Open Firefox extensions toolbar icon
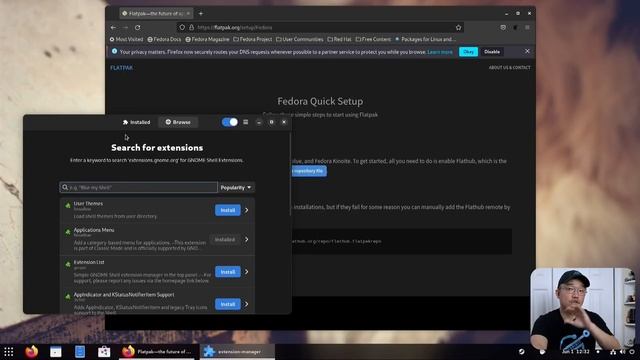 click(x=515, y=27)
